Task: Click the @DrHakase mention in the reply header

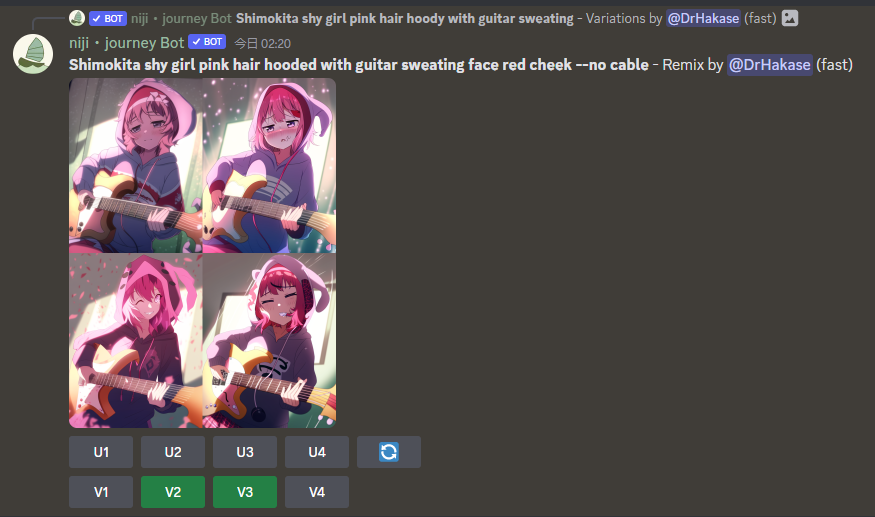Action: [x=703, y=18]
